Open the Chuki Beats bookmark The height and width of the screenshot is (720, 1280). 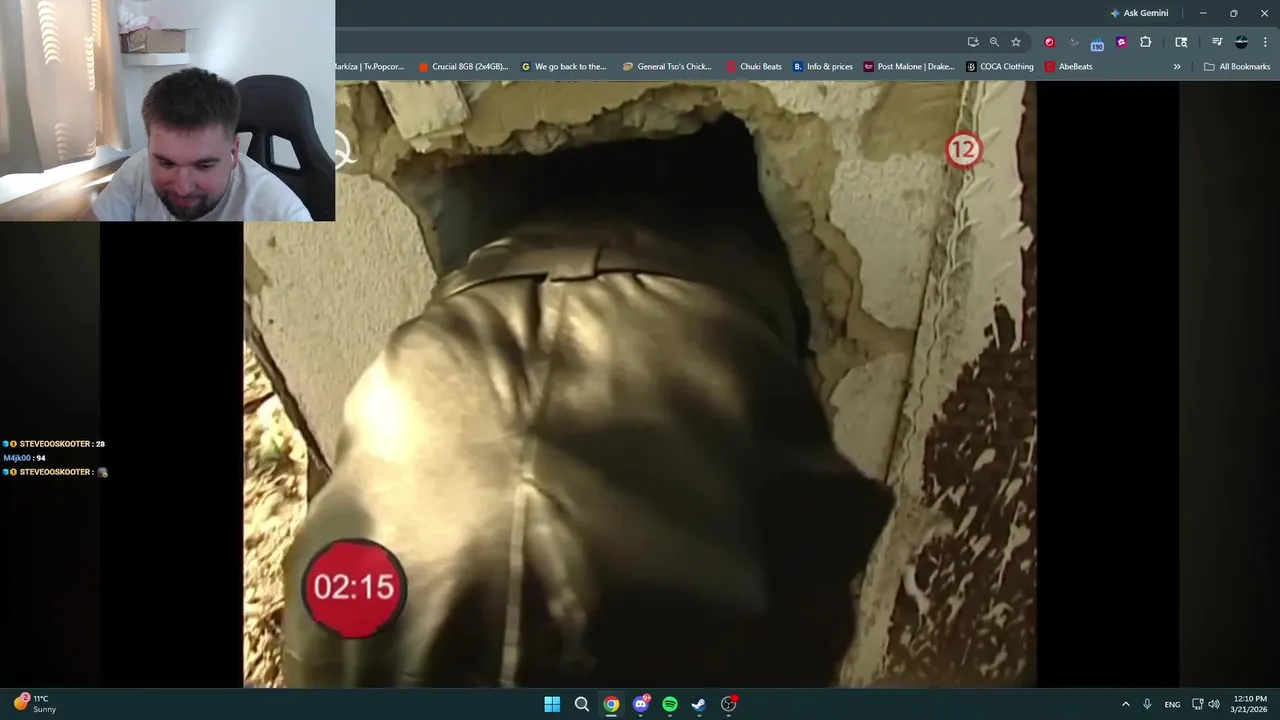(x=754, y=67)
